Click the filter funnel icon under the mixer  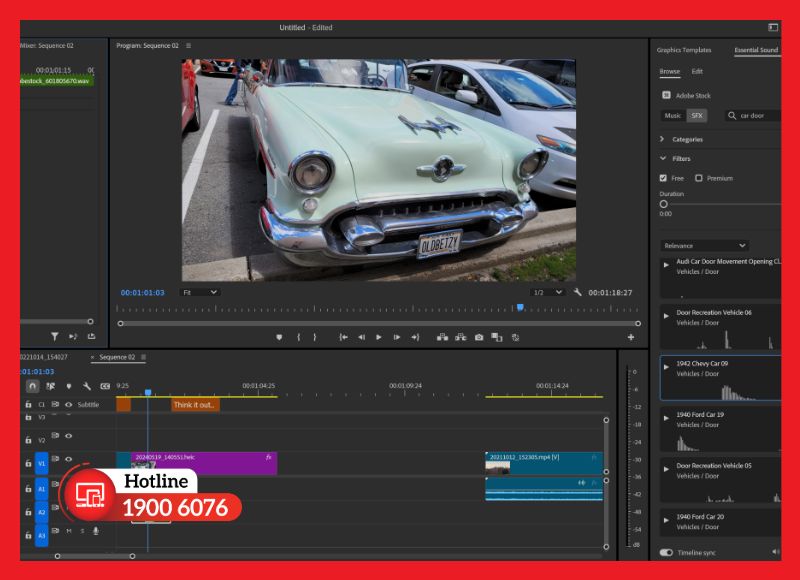[55, 336]
